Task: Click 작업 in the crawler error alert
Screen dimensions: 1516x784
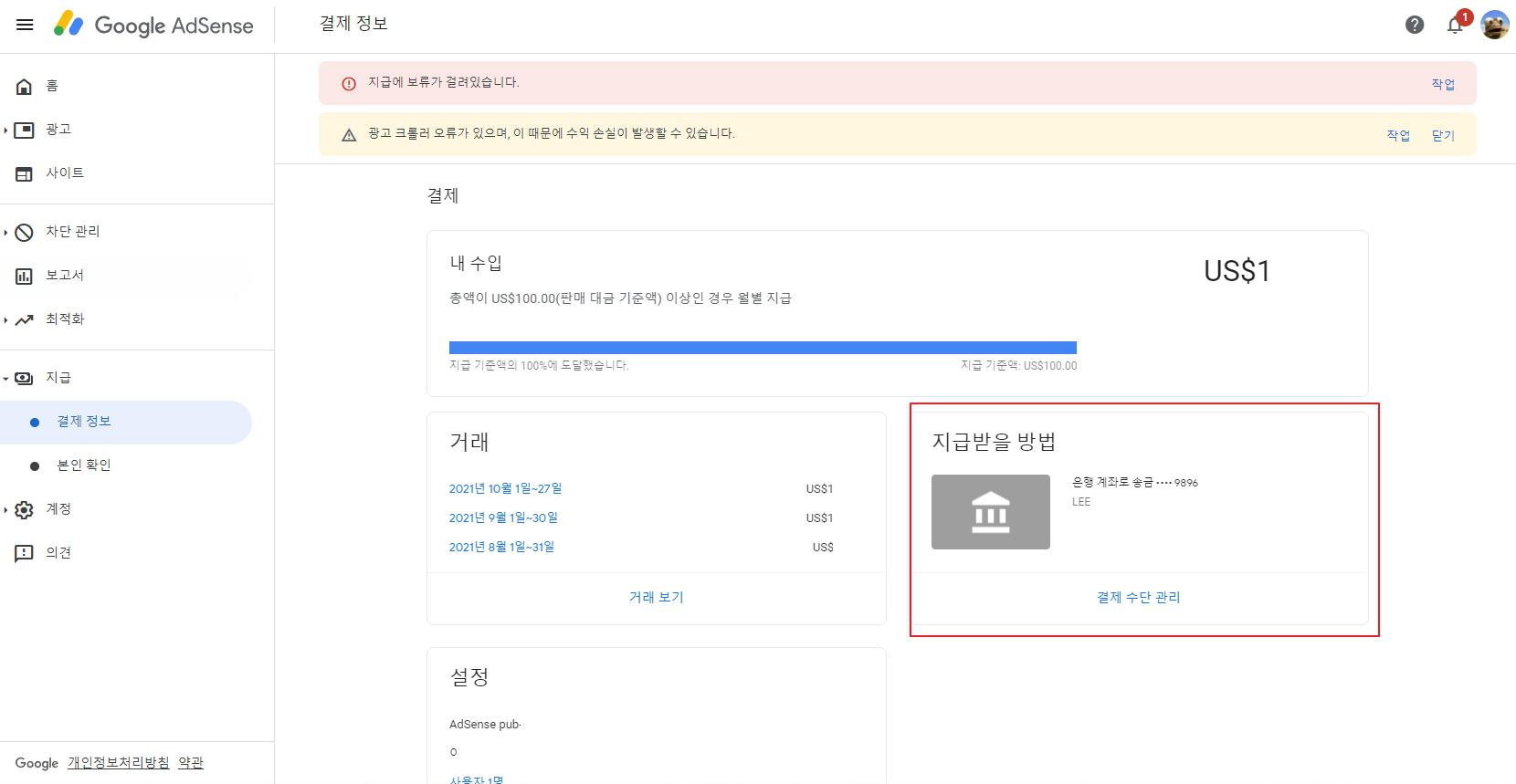Action: click(1398, 135)
